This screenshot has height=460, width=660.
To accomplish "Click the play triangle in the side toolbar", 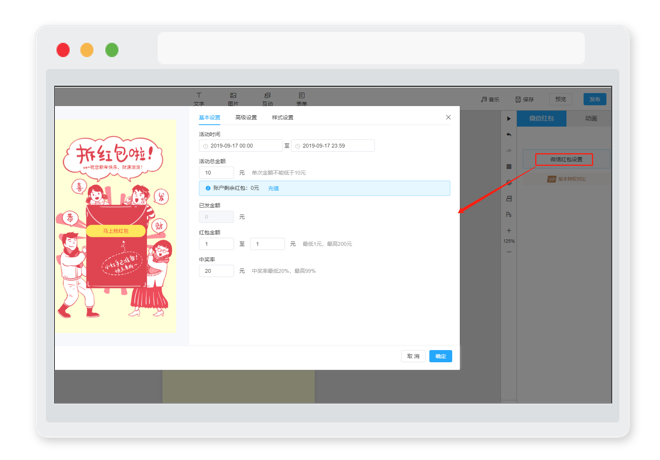I will 509,119.
